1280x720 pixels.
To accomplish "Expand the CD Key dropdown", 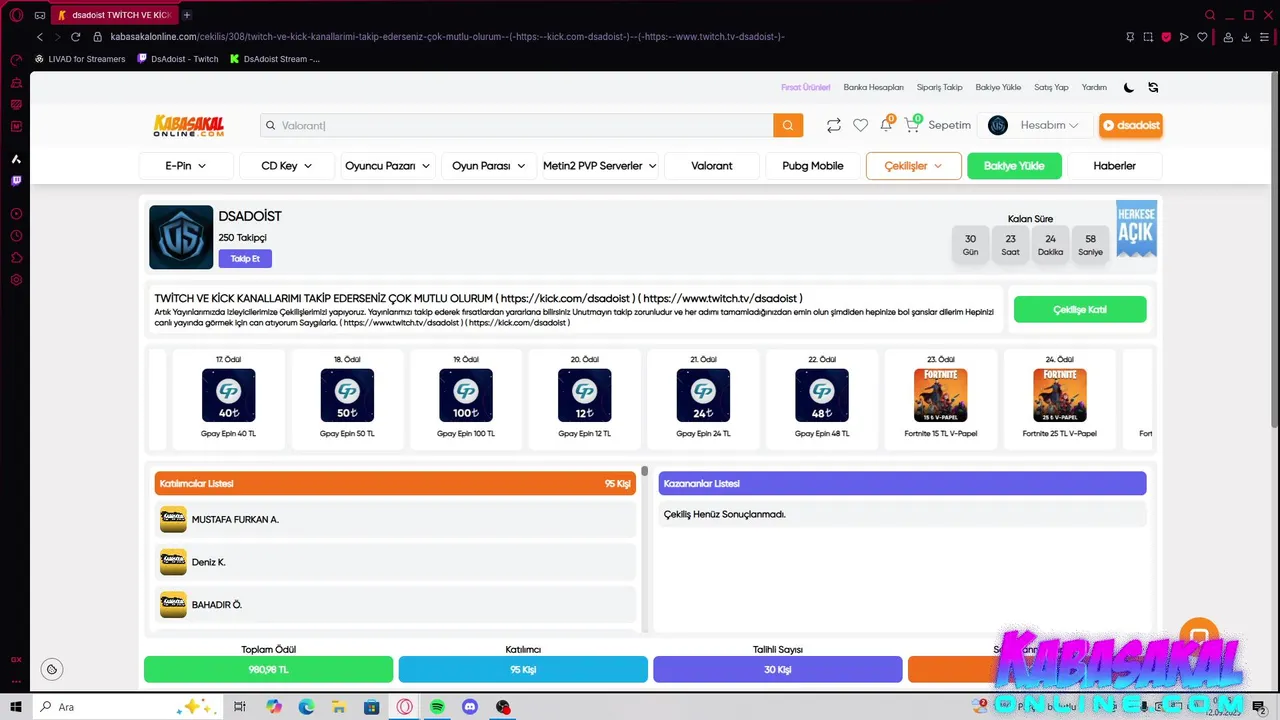I will pos(287,166).
